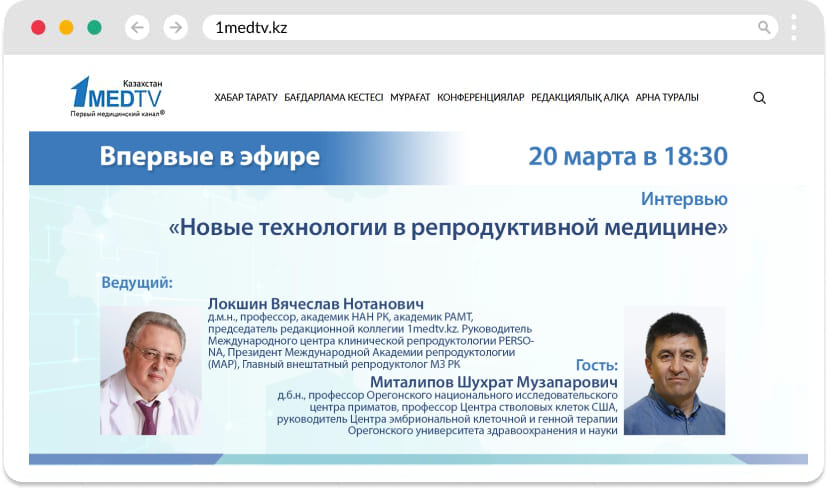Open the ХАБАР ТАРАТУ menu item
The width and height of the screenshot is (828, 490).
click(x=246, y=98)
